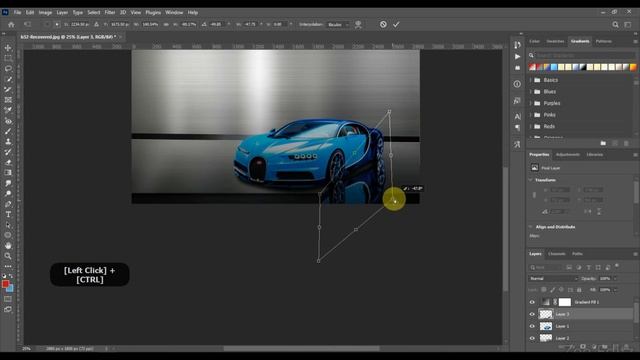Hide Layer 2 using its eye icon
640x360 pixels.
click(x=532, y=338)
